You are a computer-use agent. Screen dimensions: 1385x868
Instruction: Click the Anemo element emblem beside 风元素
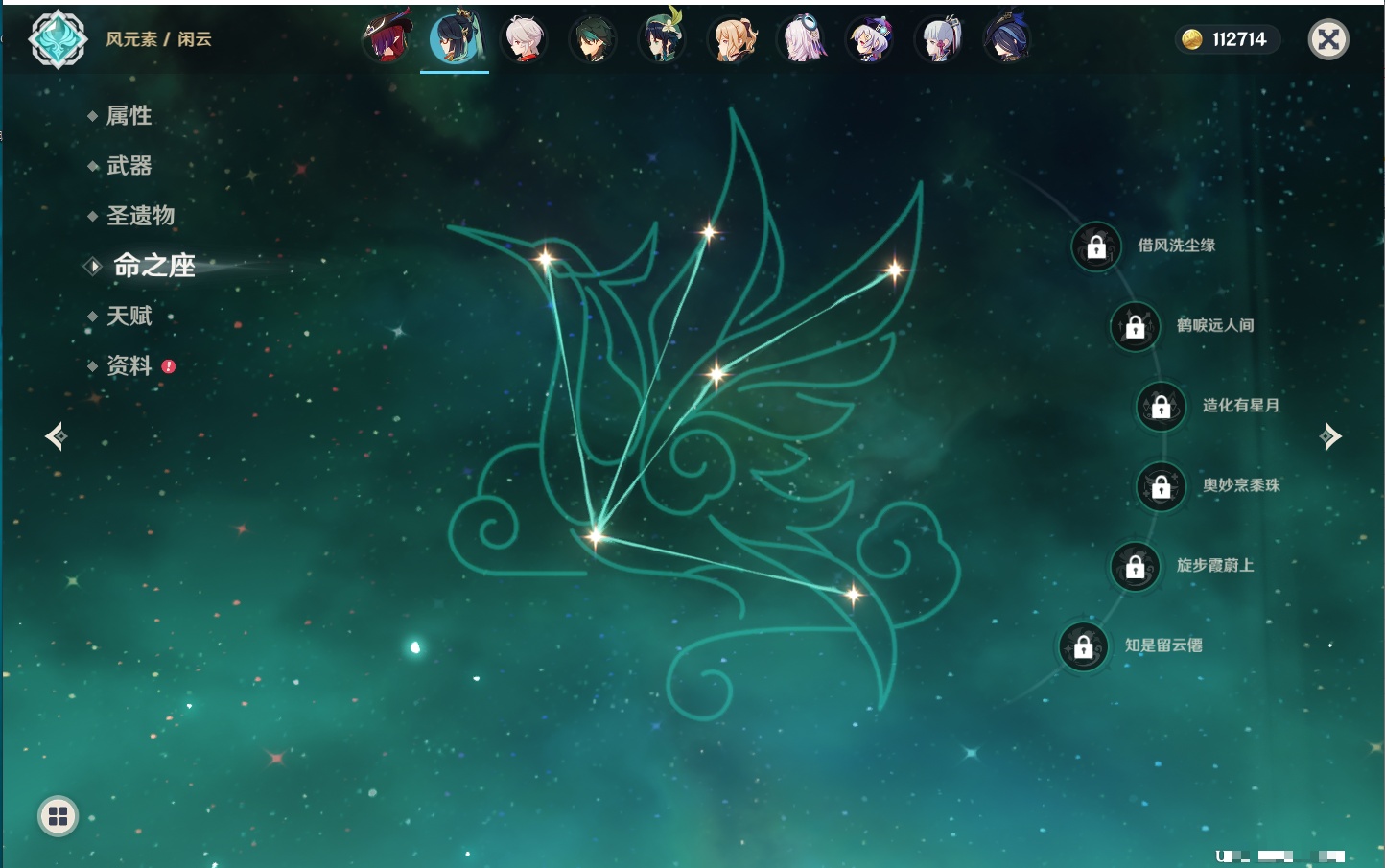[58, 39]
